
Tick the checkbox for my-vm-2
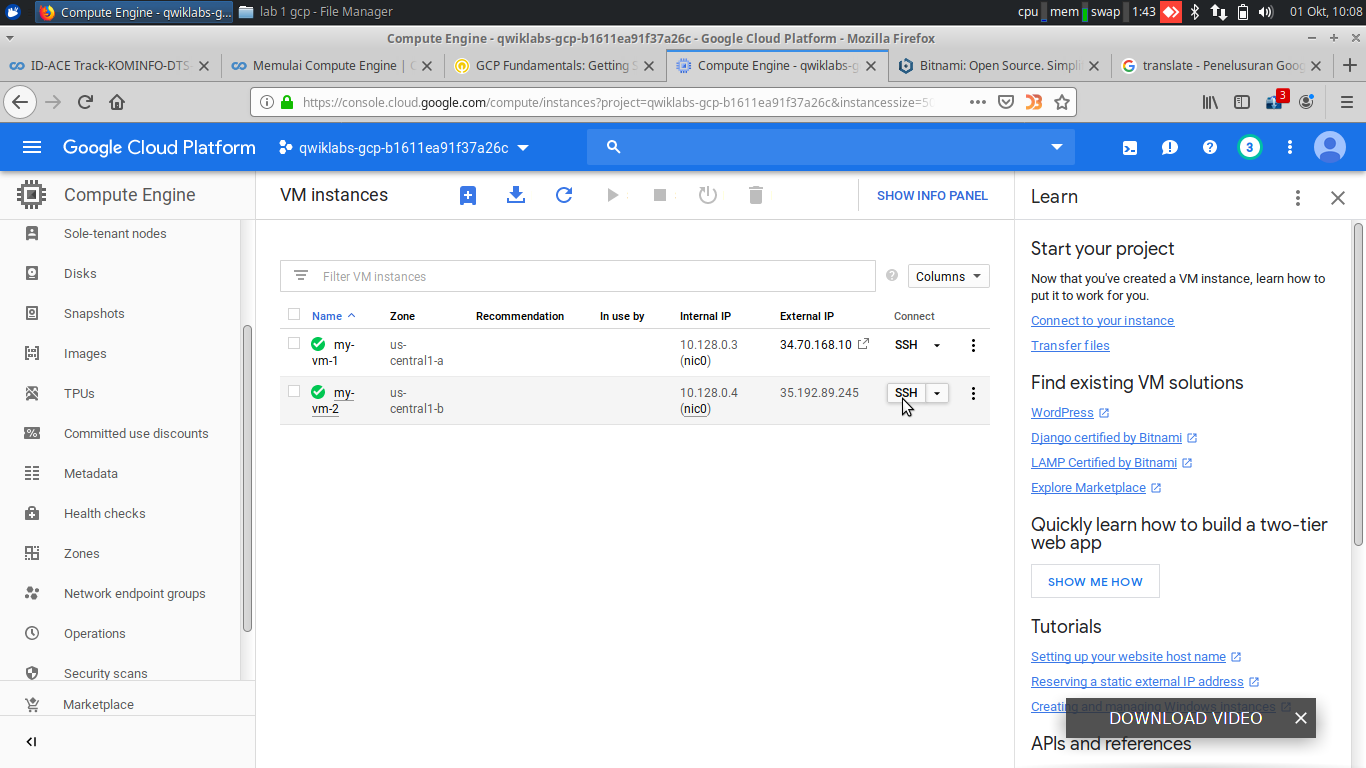tap(294, 391)
